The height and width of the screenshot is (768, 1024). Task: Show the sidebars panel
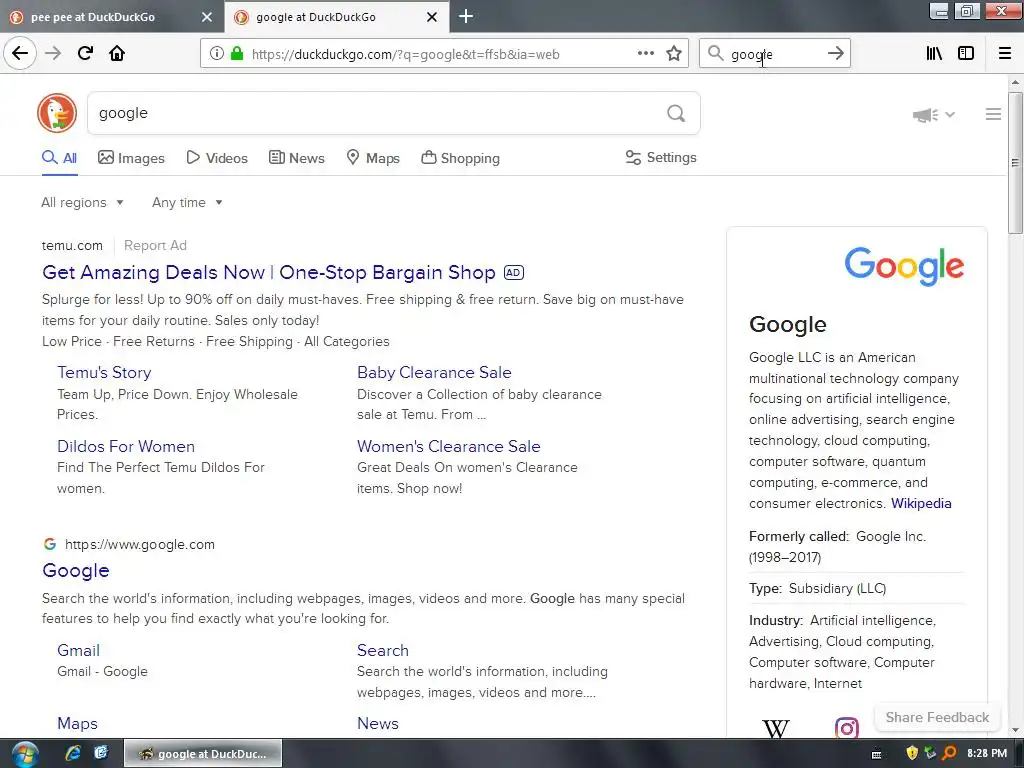pos(966,54)
